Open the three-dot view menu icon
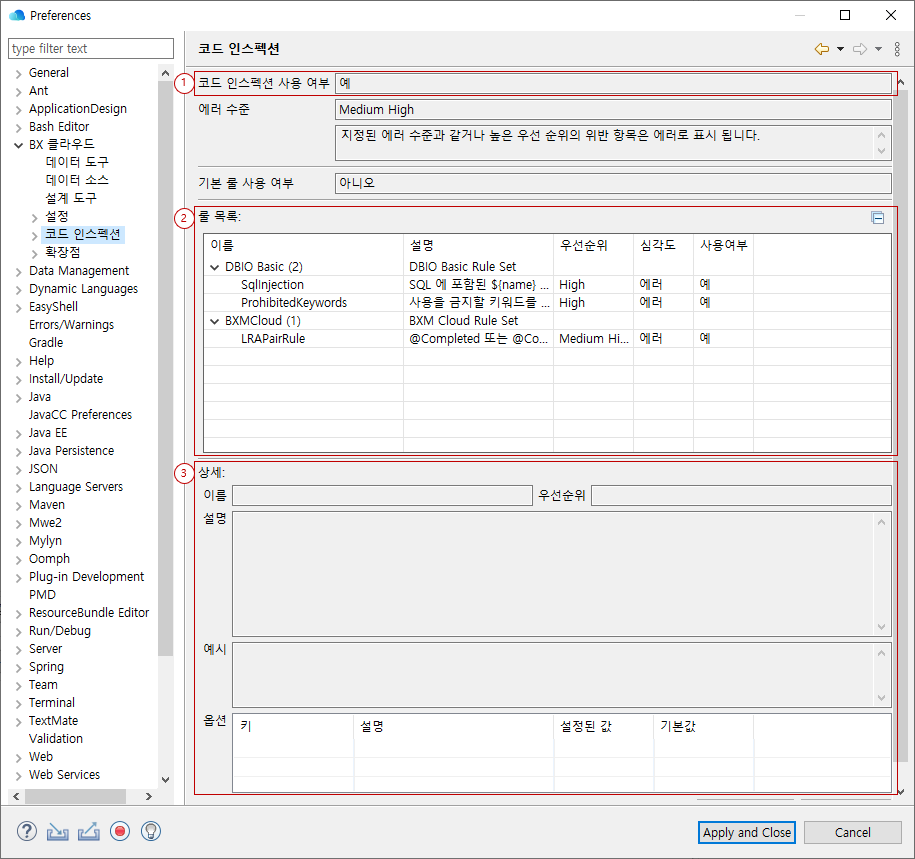The image size is (915, 859). pyautogui.click(x=897, y=49)
